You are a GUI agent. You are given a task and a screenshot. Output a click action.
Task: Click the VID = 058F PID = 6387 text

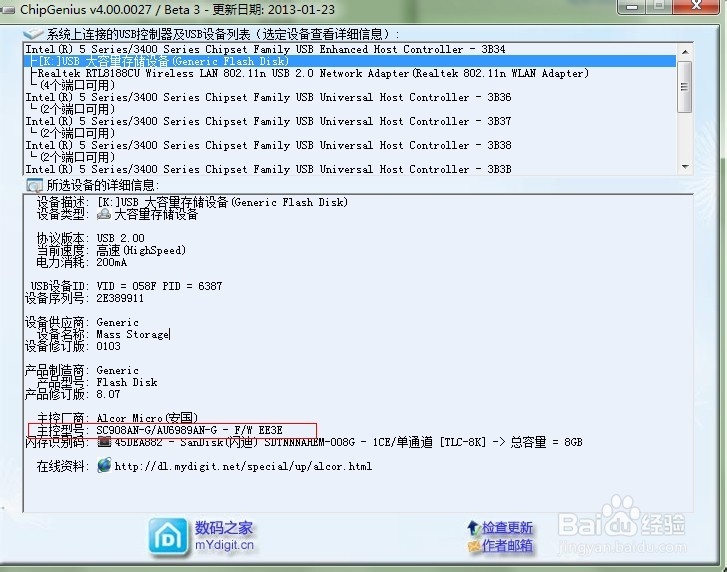[x=159, y=286]
